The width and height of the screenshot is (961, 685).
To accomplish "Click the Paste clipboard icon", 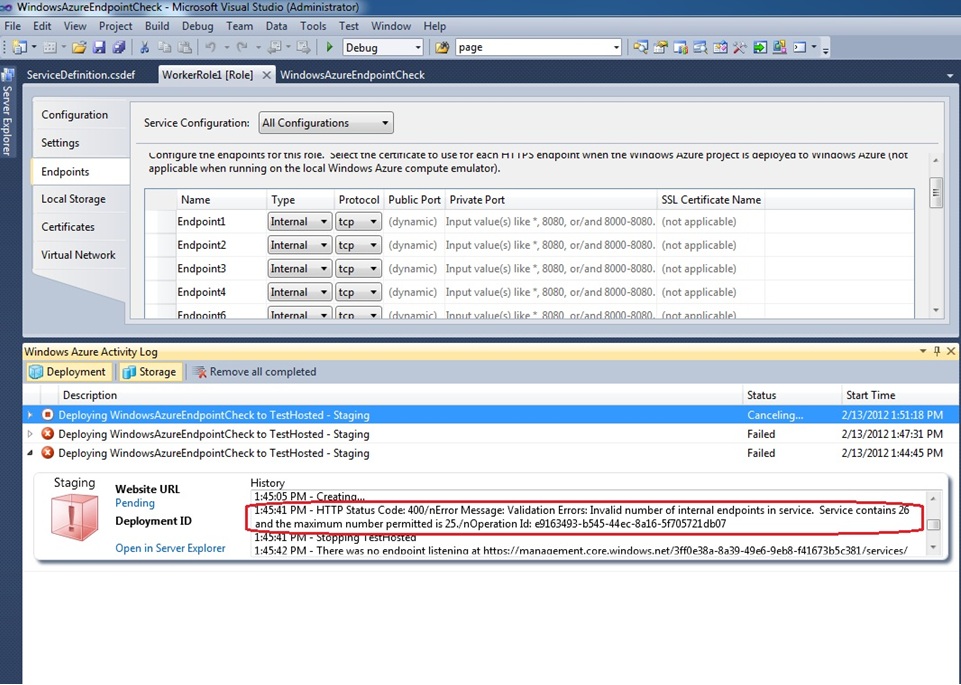I will click(x=184, y=47).
